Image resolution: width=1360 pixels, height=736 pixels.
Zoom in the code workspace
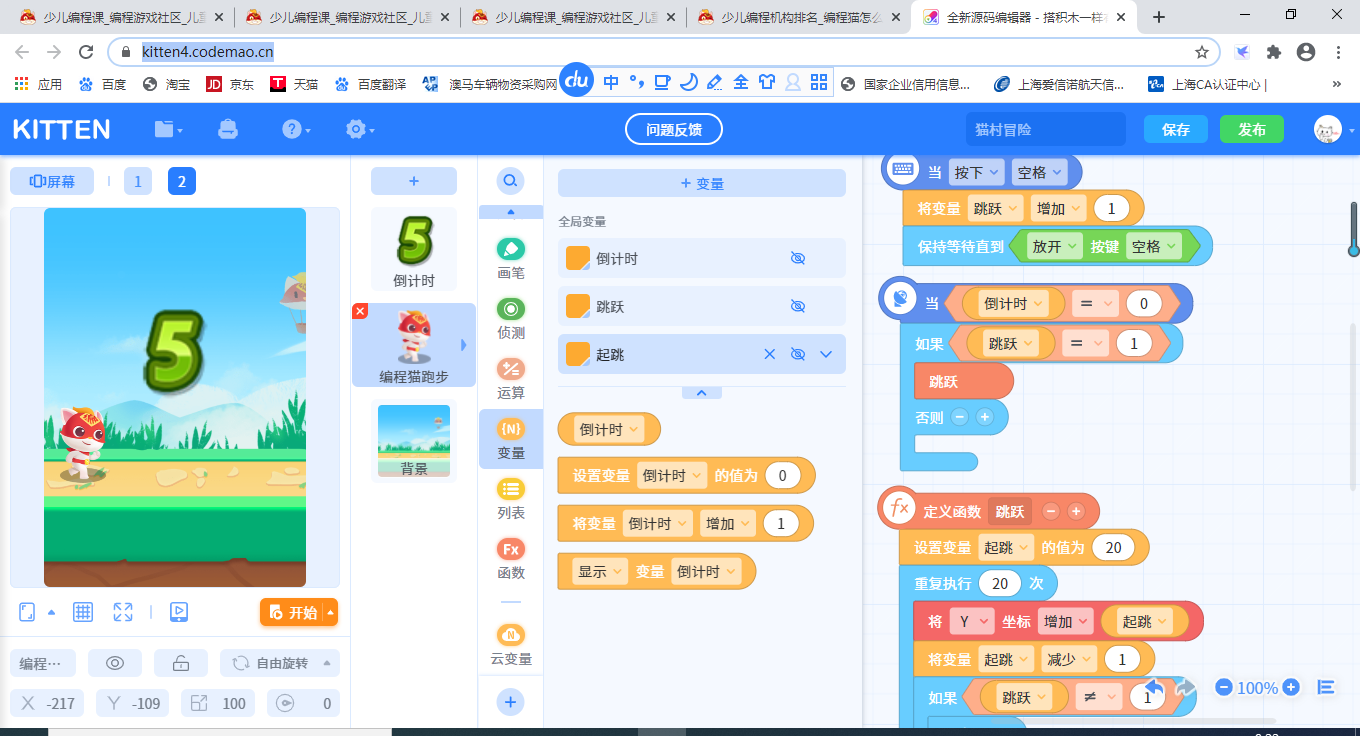coord(1291,687)
